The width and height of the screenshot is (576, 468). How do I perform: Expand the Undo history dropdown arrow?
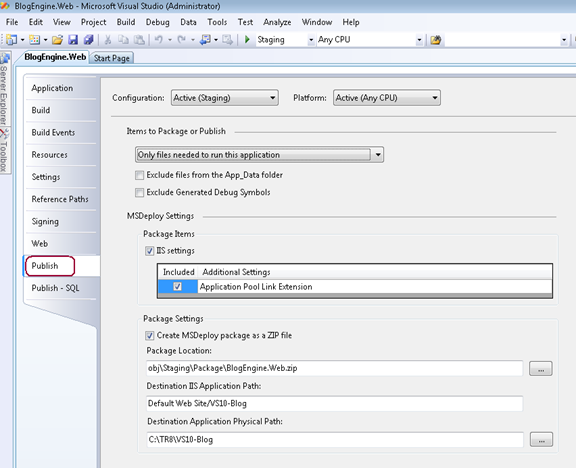pyautogui.click(x=170, y=40)
